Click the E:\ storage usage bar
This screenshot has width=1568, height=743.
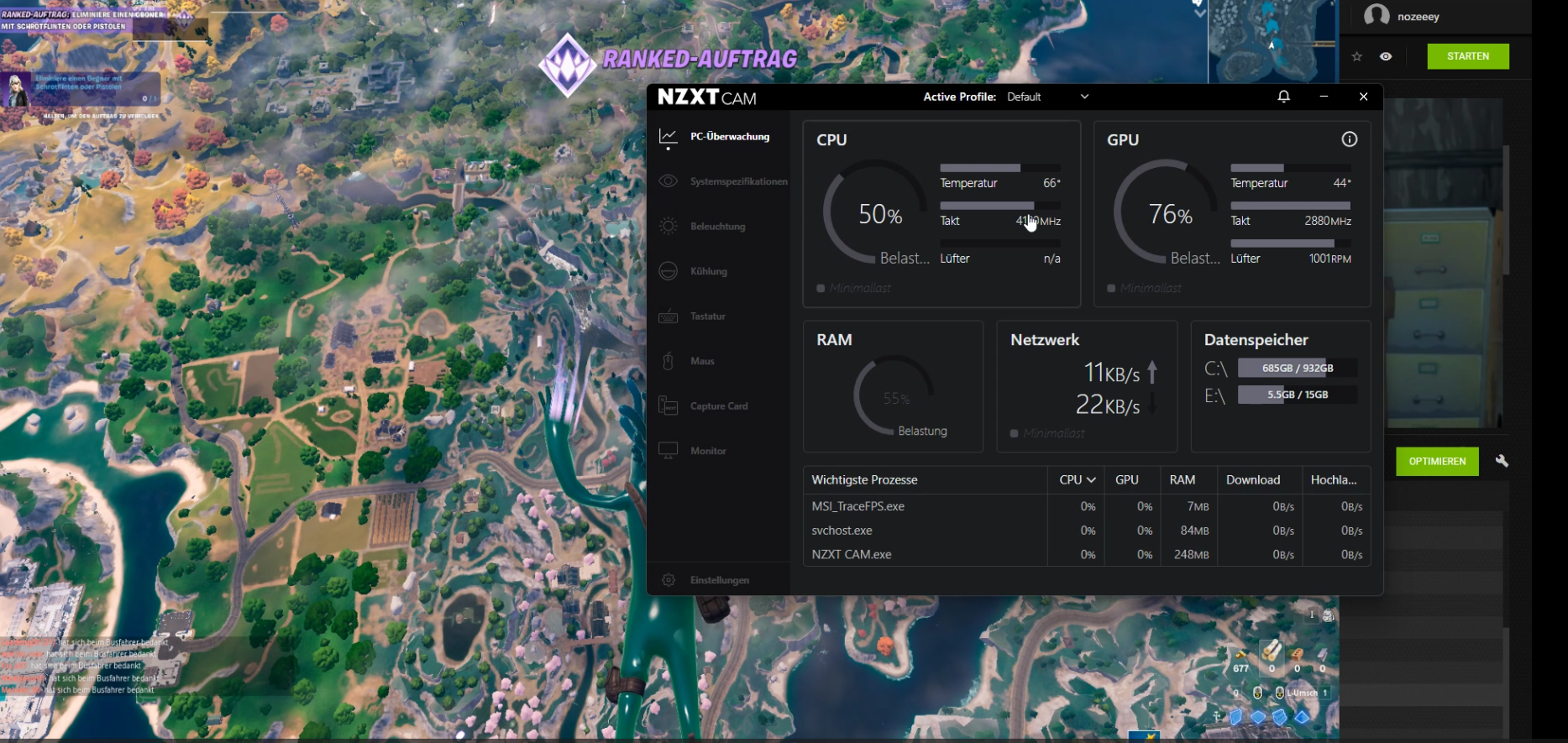[1298, 395]
